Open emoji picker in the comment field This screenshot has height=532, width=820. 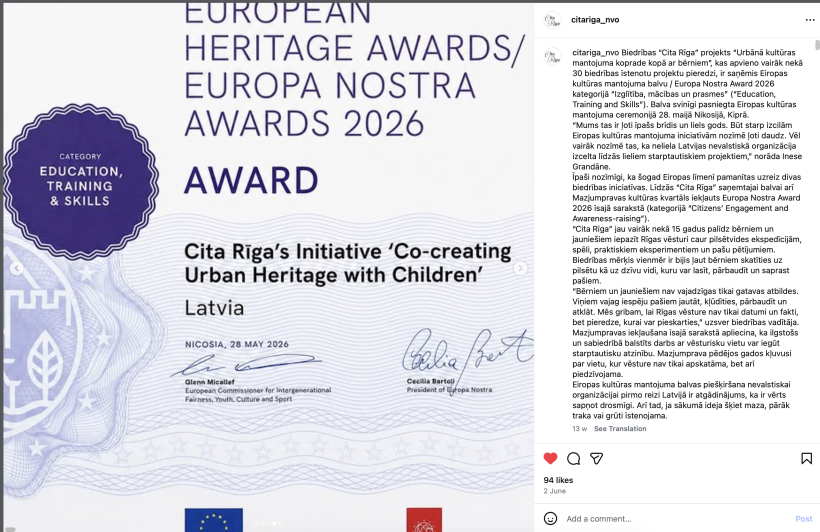click(x=550, y=518)
